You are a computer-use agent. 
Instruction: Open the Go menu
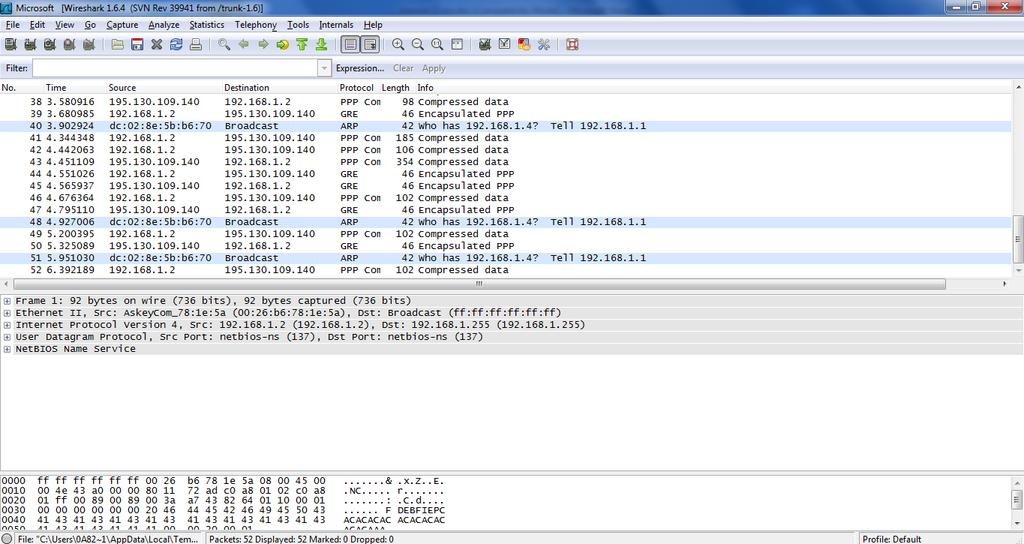click(x=90, y=25)
